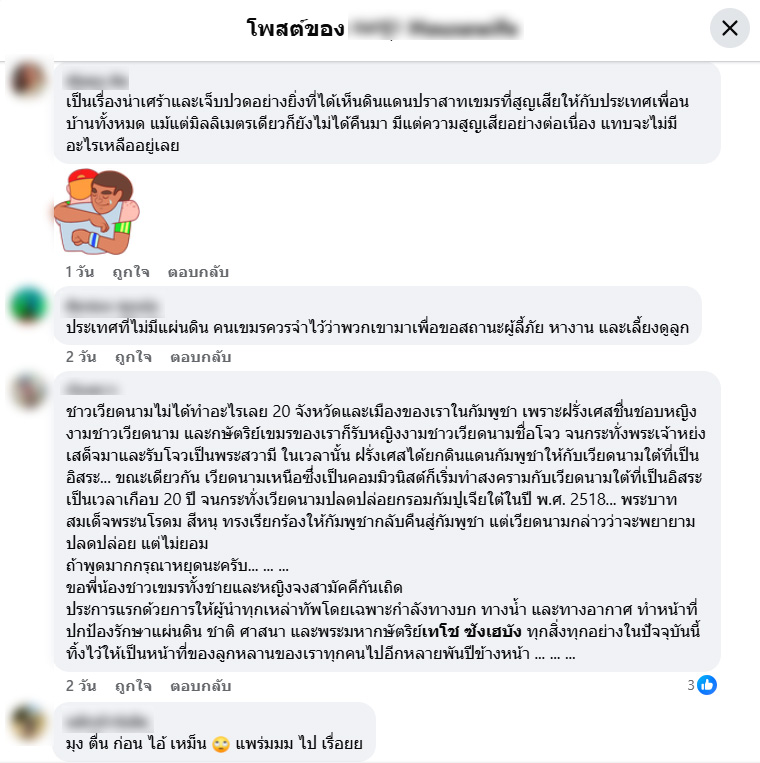Image resolution: width=760 pixels, height=763 pixels.
Task: View the reaction count of 3 on the third comment
Action: click(690, 685)
